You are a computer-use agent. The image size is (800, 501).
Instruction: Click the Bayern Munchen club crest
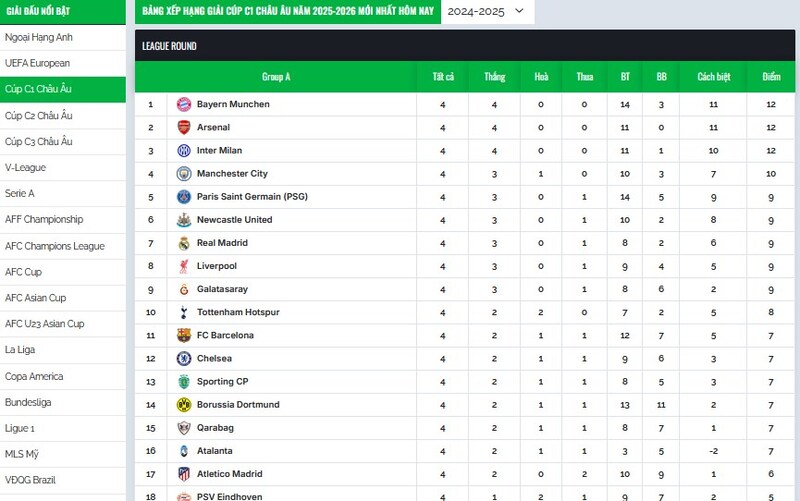[x=184, y=104]
